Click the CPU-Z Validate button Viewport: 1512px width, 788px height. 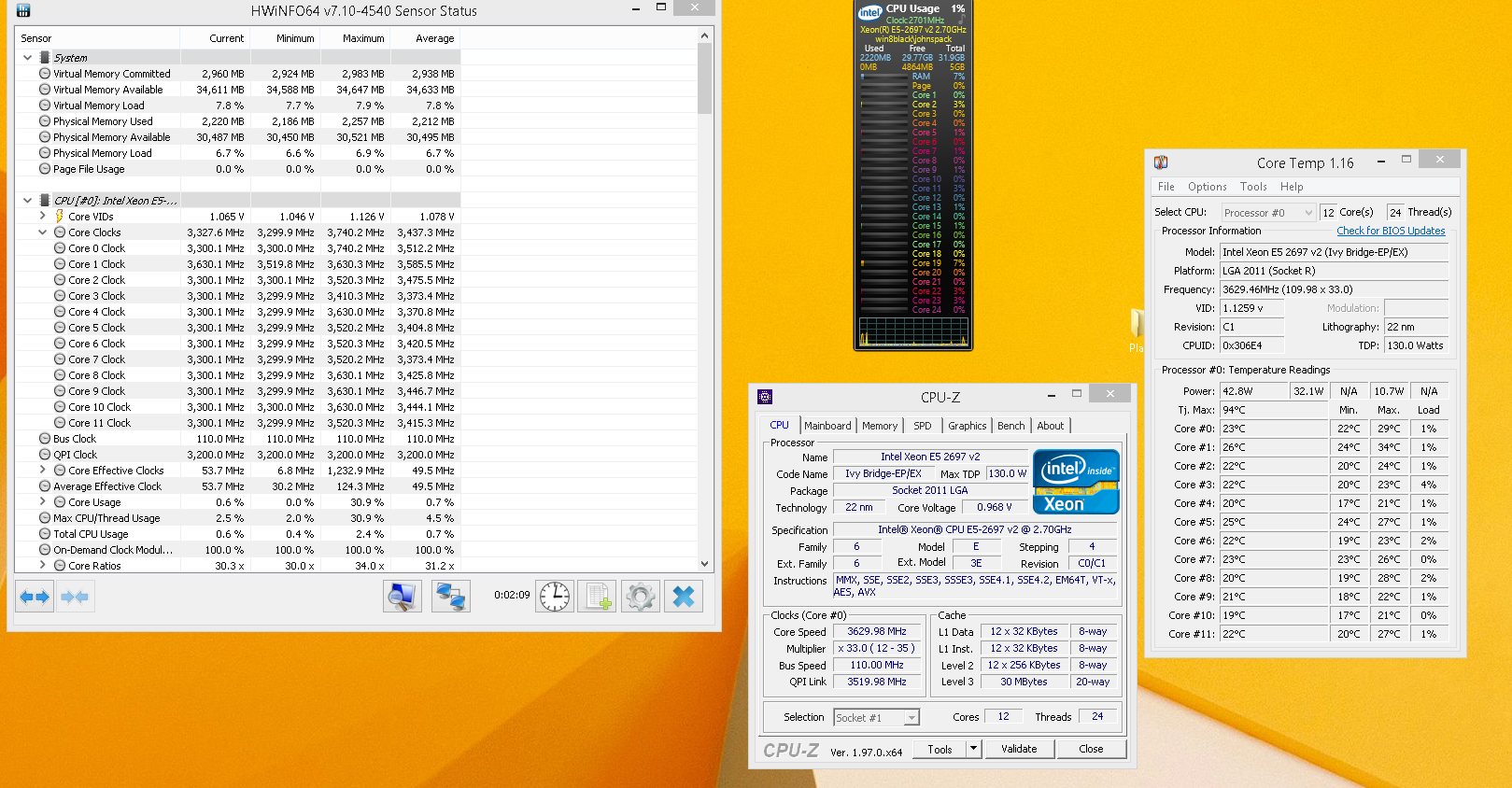pyautogui.click(x=1019, y=749)
